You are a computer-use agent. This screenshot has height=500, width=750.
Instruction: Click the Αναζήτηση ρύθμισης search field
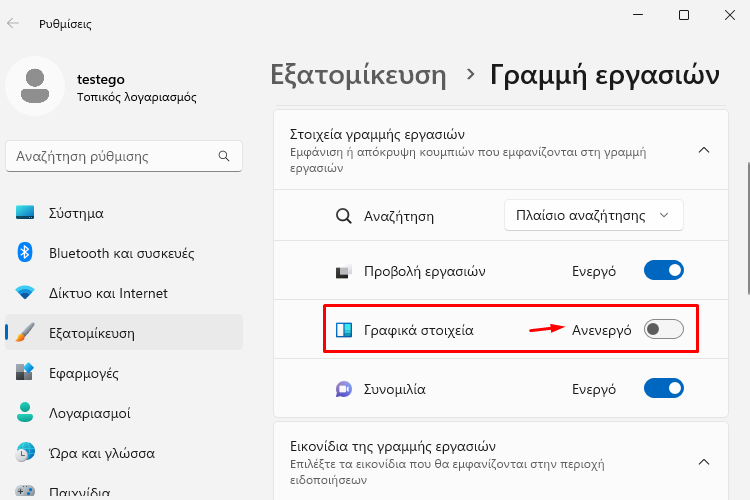(x=124, y=156)
